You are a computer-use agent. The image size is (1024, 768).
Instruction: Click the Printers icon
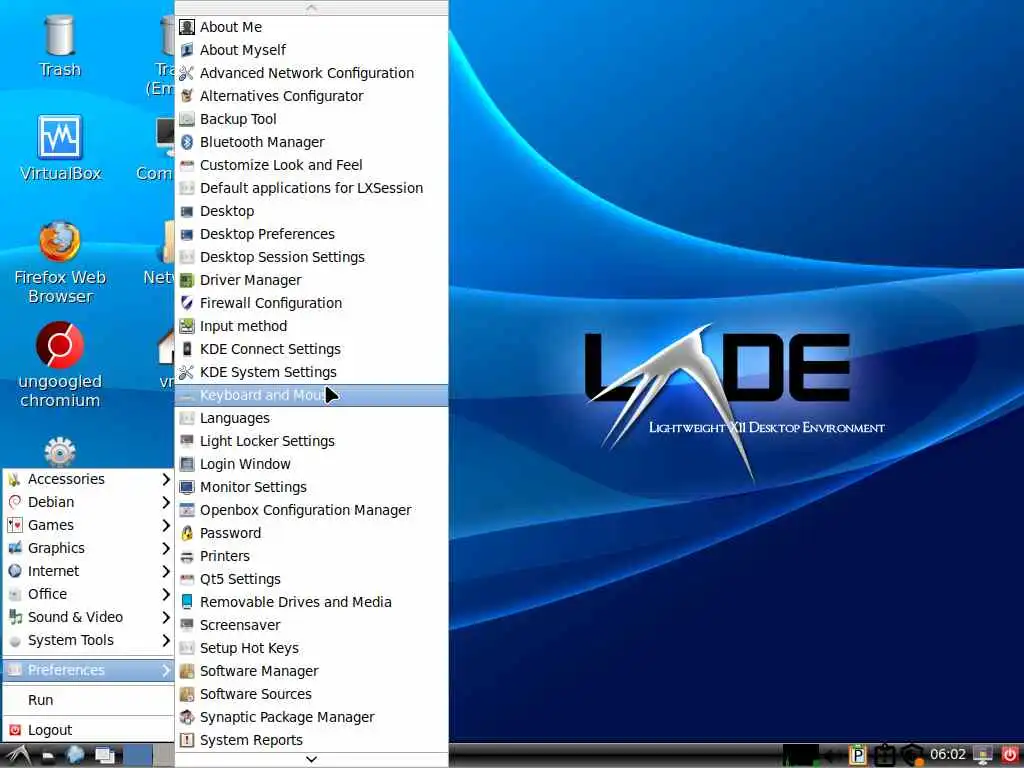click(187, 556)
